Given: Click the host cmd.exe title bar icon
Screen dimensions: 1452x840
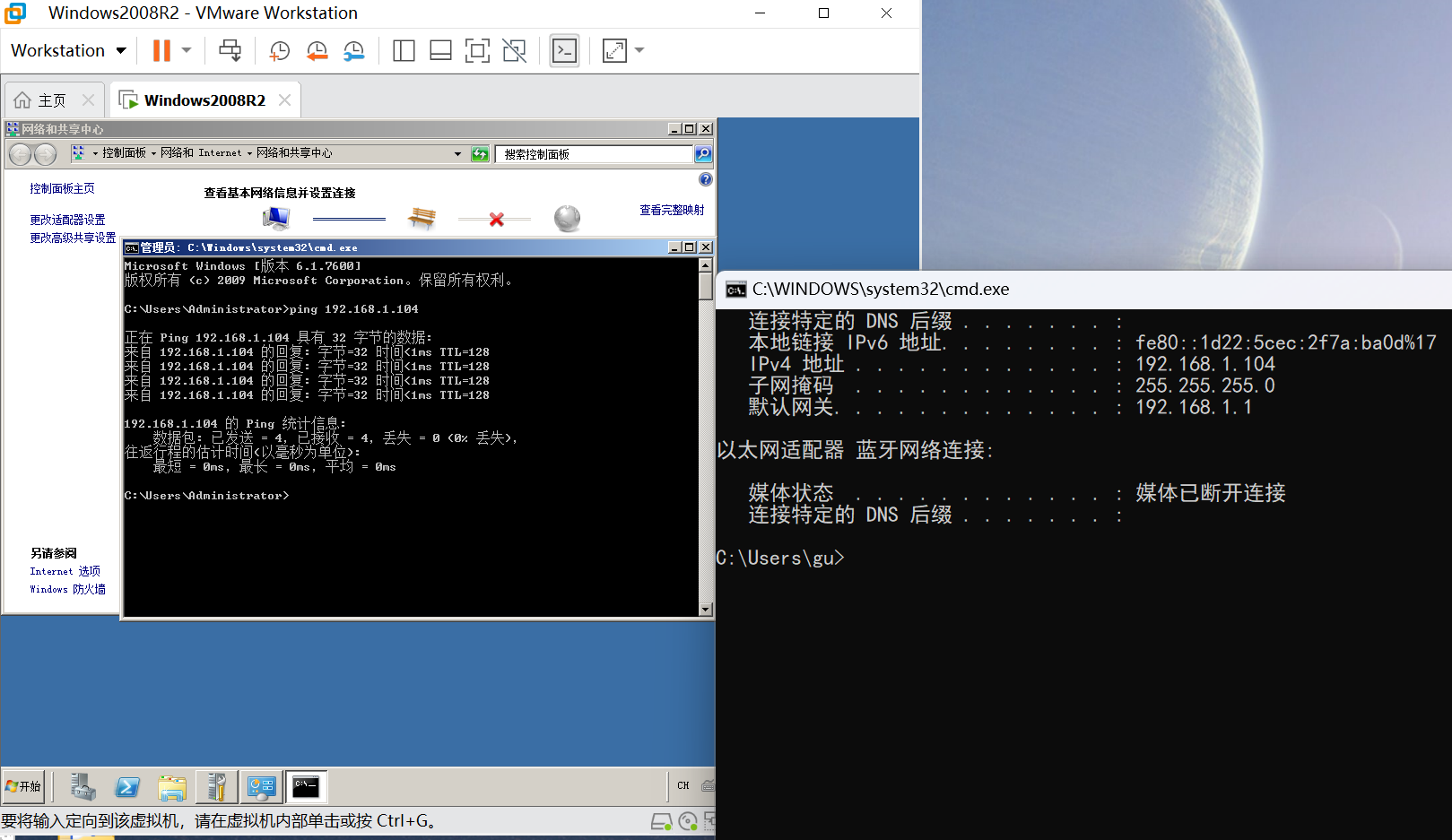Looking at the screenshot, I should coord(735,290).
